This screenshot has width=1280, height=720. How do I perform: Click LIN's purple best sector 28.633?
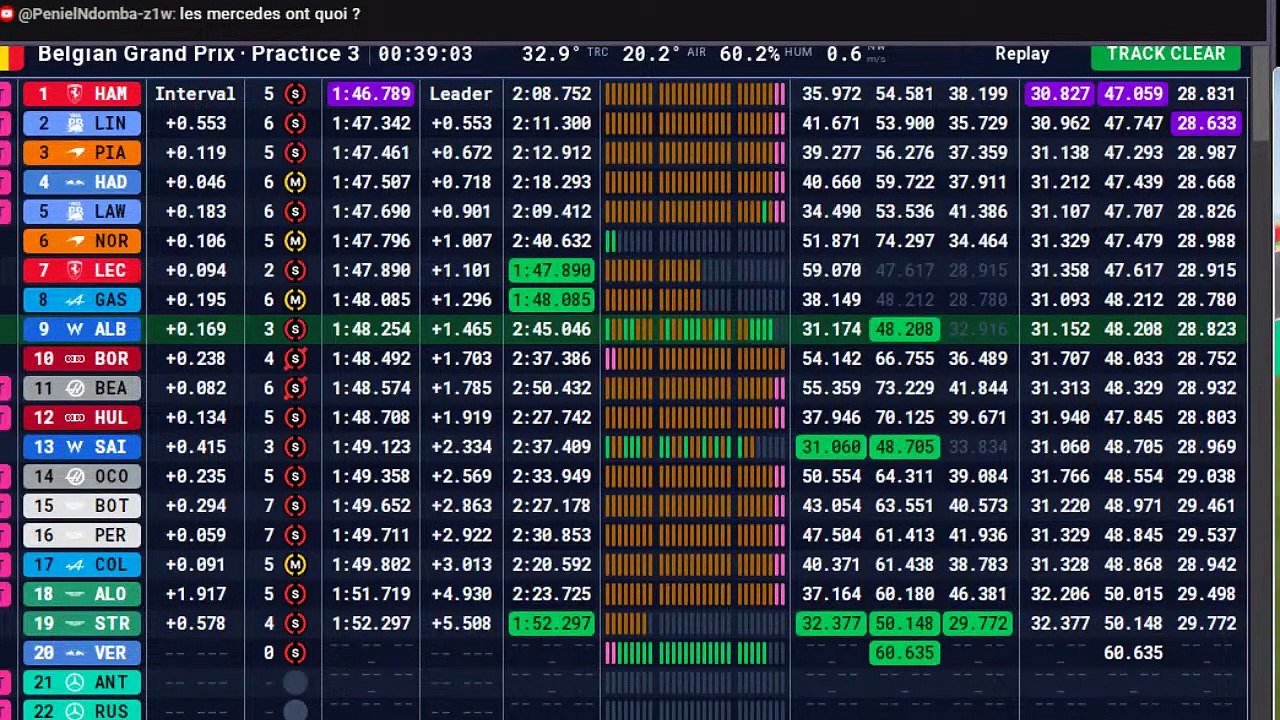click(1208, 123)
